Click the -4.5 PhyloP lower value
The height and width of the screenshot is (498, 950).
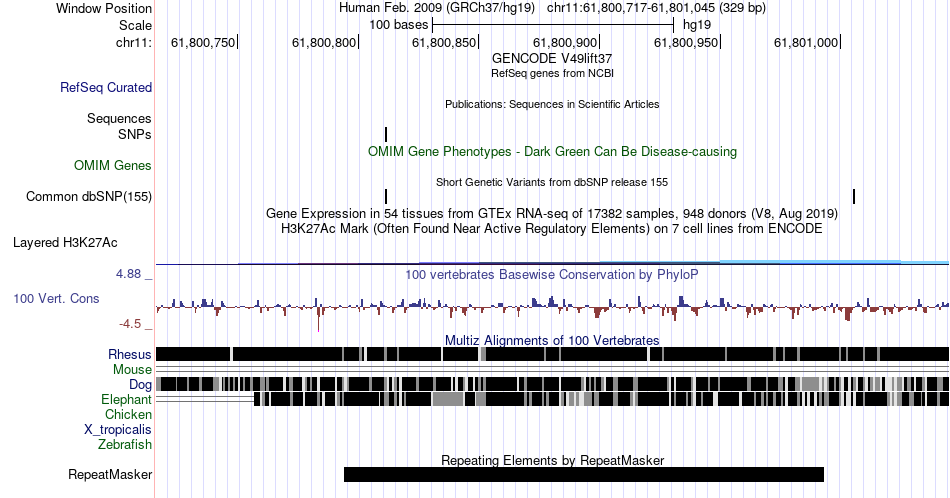tap(130, 324)
